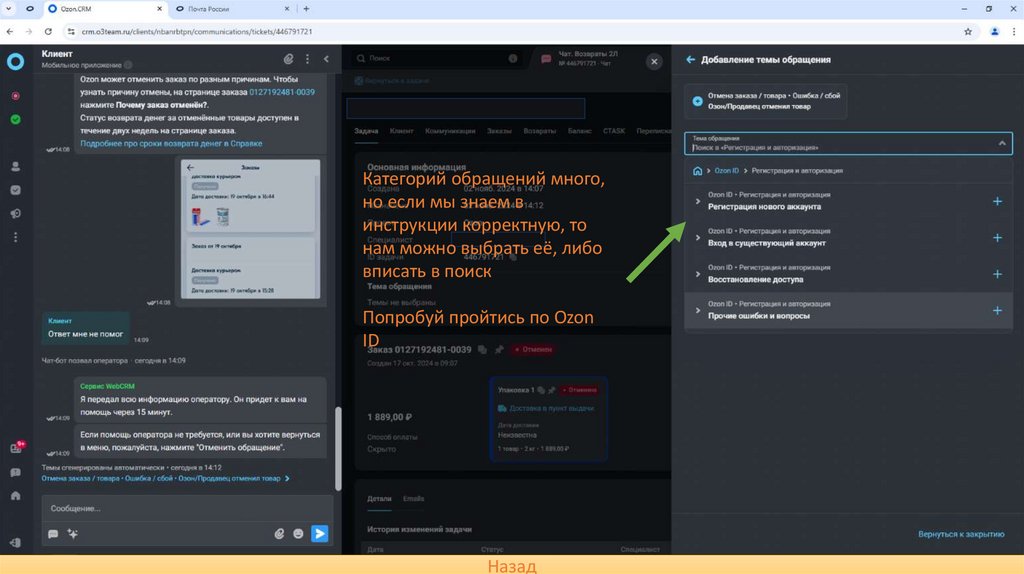Open the emoji picker in message box
Screen dimensions: 1024x574
[x=298, y=534]
